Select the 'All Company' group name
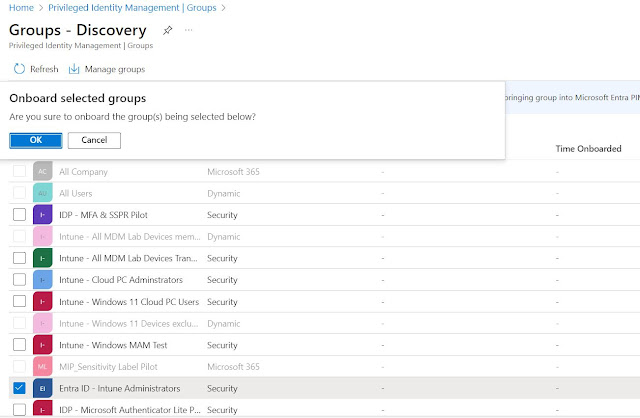The height and width of the screenshot is (418, 640). point(83,172)
